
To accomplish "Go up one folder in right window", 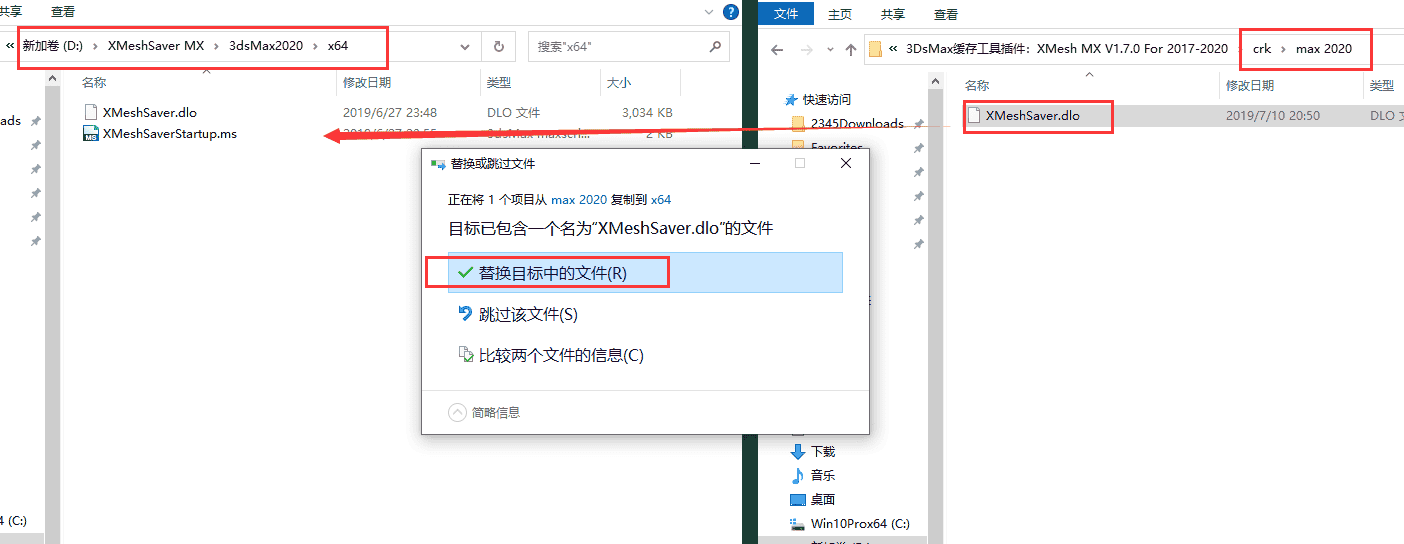I will pos(850,49).
